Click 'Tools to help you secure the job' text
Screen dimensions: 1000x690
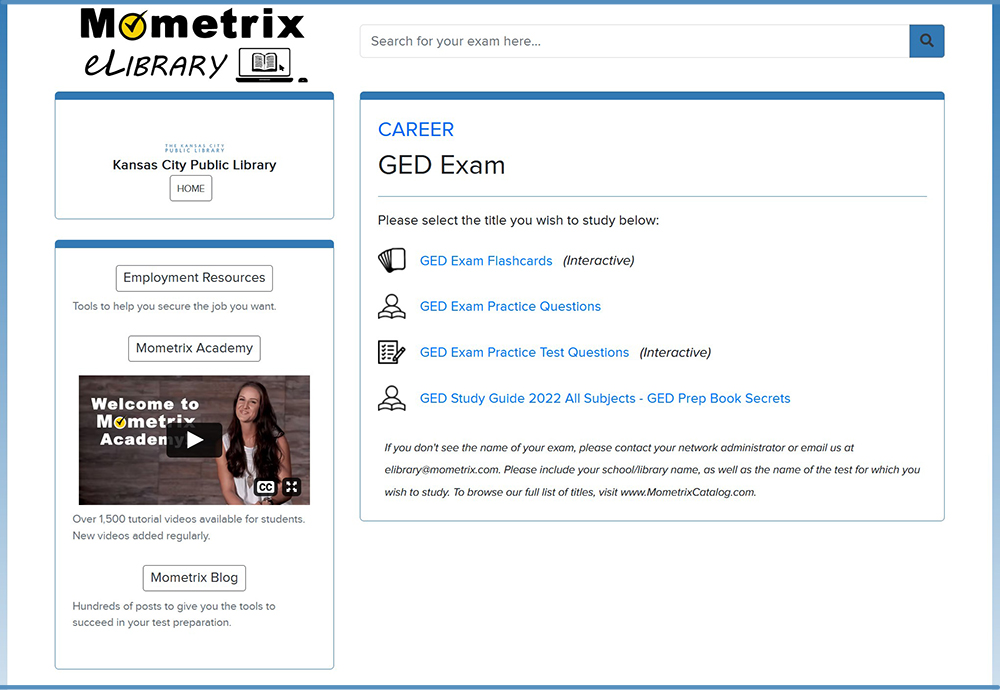tap(174, 306)
